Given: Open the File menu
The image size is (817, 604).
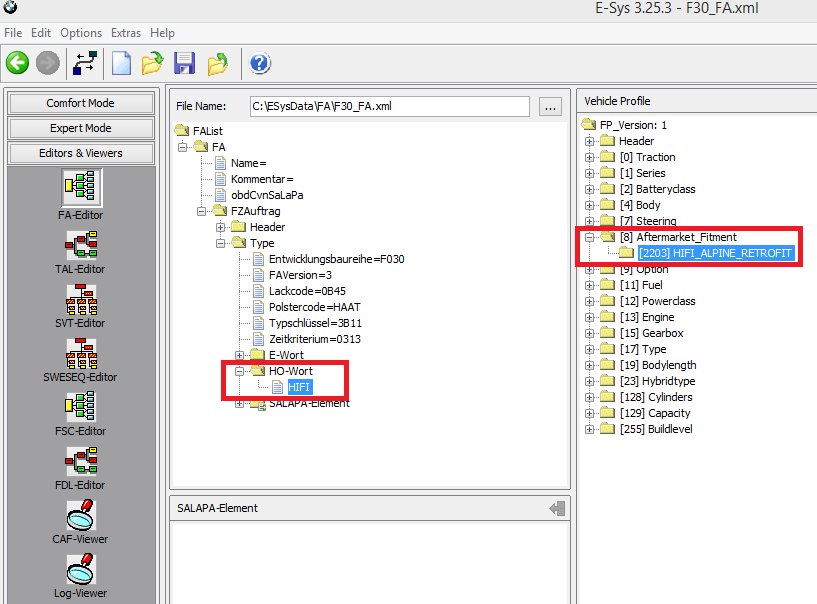Looking at the screenshot, I should 13,33.
